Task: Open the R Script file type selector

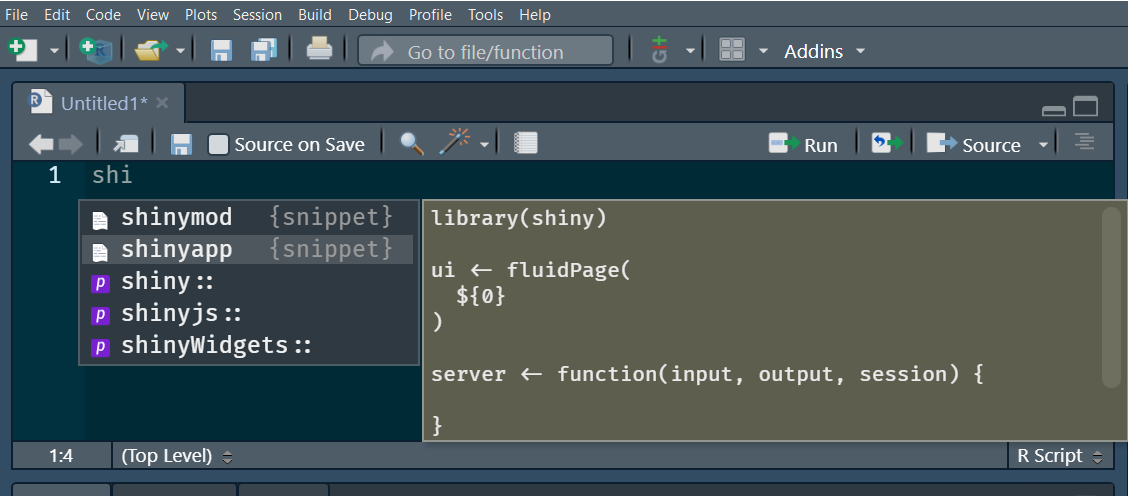Action: [1059, 456]
